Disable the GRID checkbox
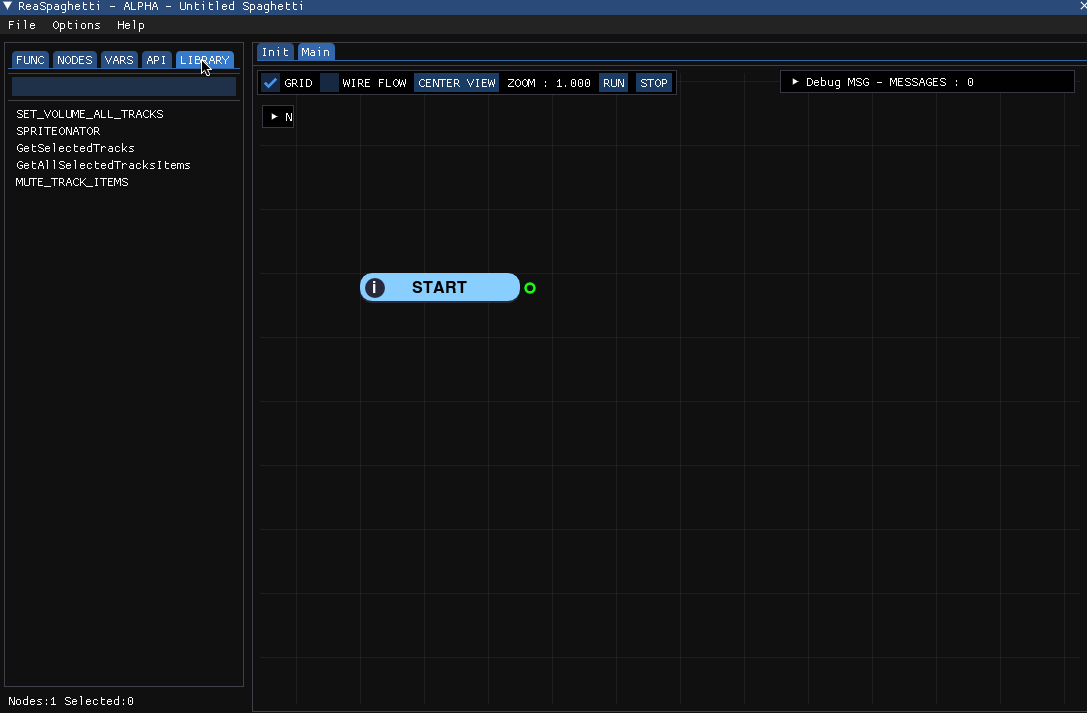This screenshot has height=713, width=1087. click(x=270, y=82)
